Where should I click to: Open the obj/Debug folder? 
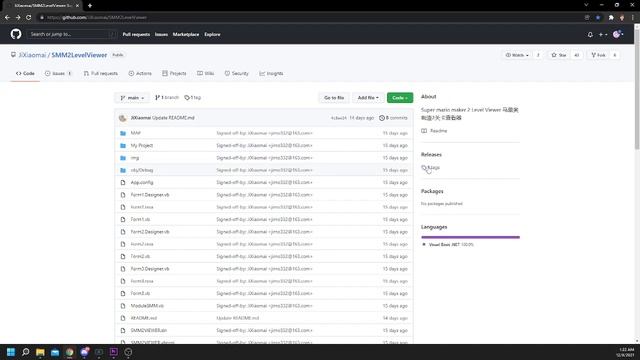click(142, 170)
